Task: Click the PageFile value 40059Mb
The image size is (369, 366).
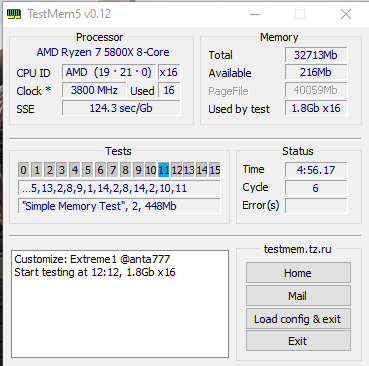Action: point(316,90)
